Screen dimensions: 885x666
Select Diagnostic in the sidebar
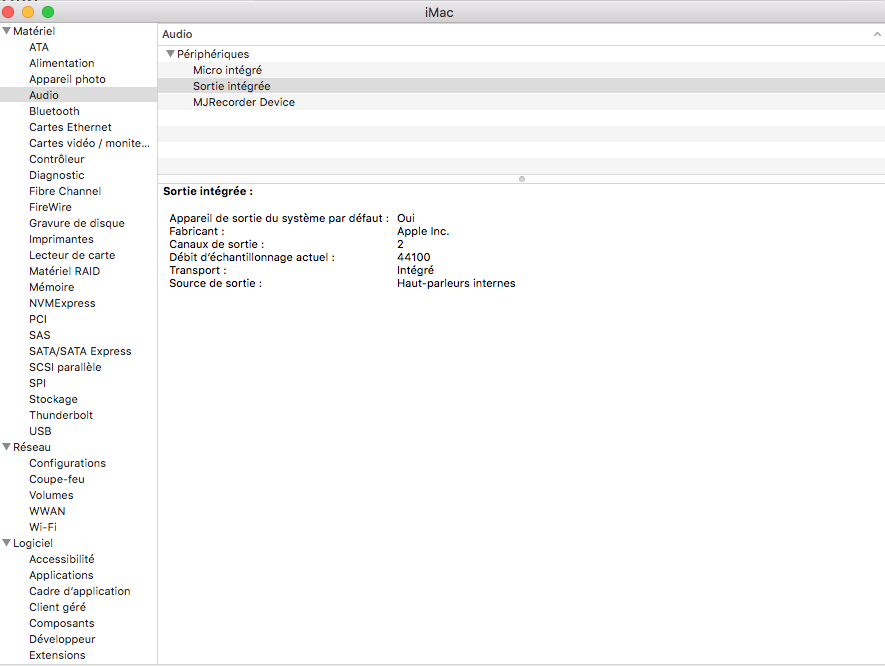pyautogui.click(x=56, y=175)
